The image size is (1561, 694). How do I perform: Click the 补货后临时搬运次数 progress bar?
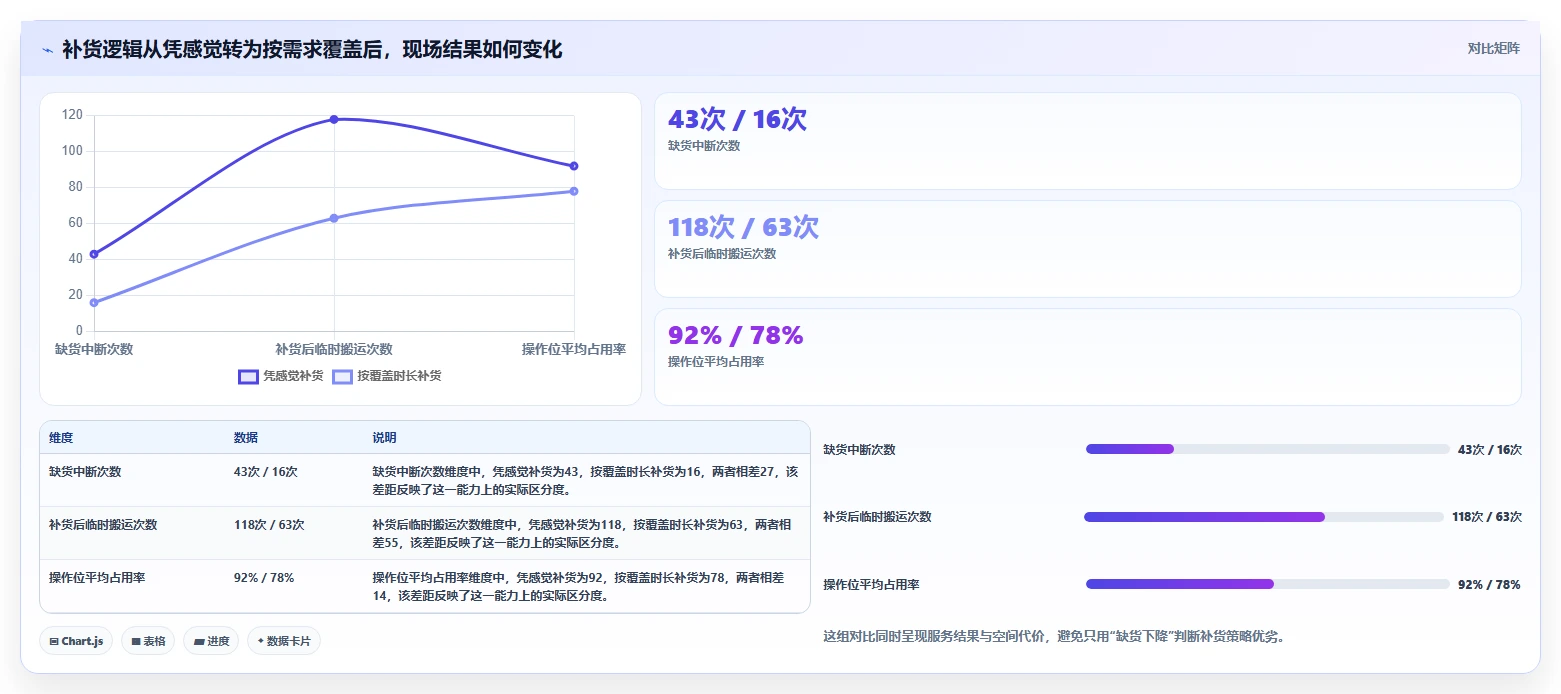[x=1264, y=517]
